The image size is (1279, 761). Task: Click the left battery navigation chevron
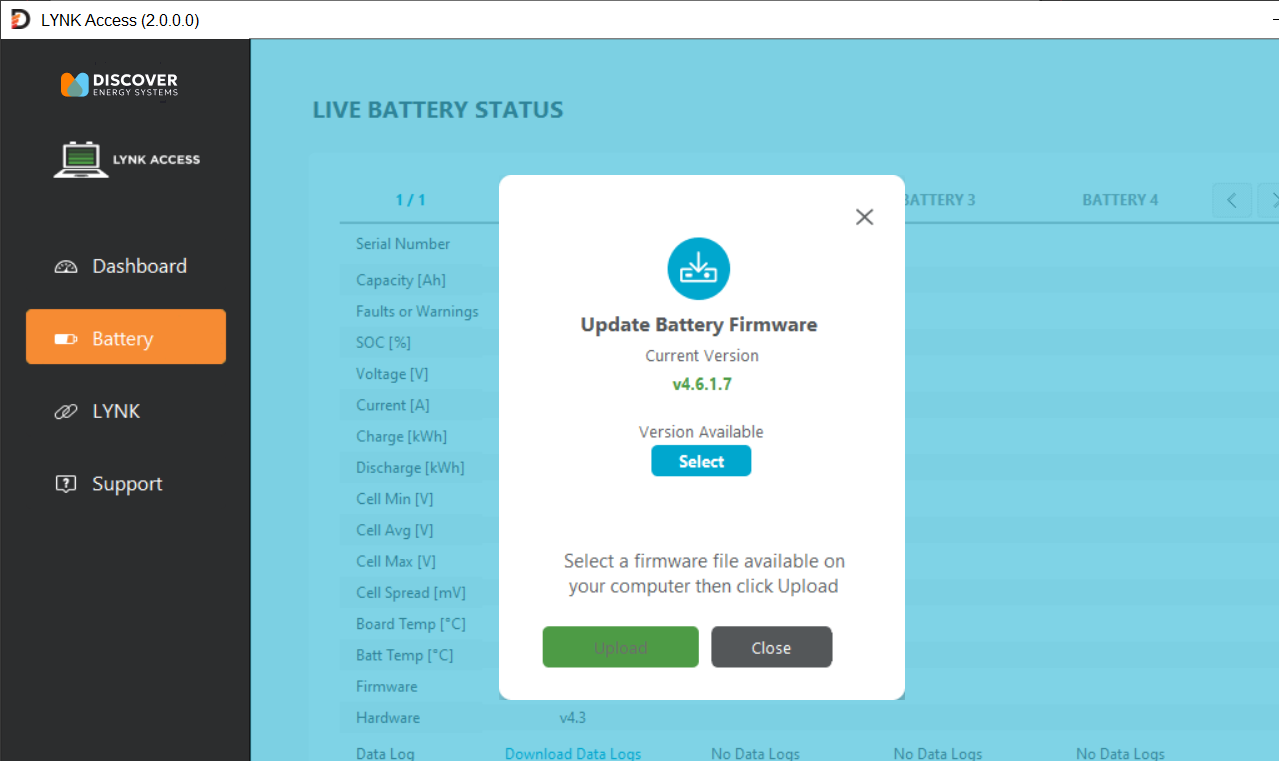1231,200
